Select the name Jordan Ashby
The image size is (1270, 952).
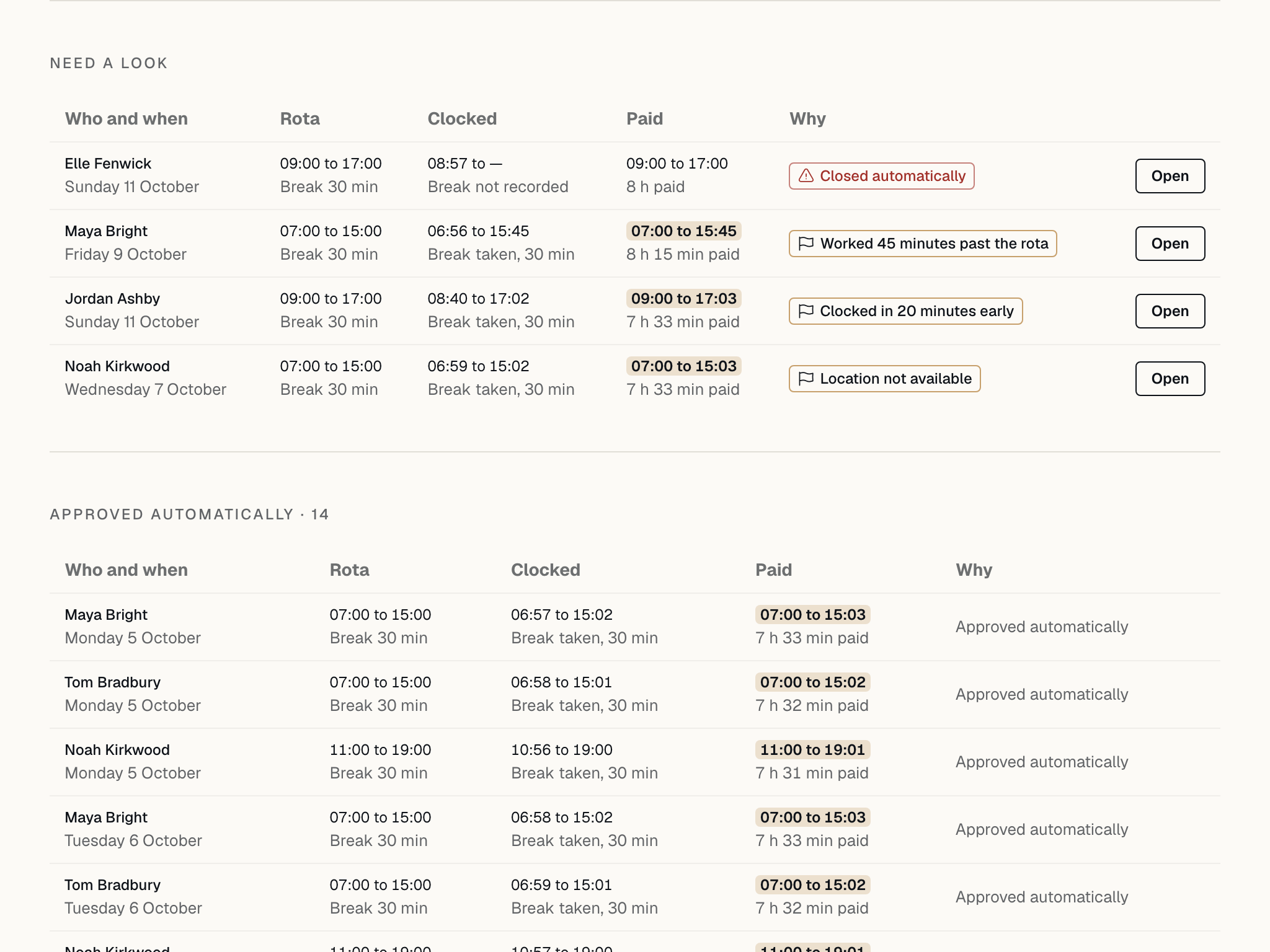pos(112,299)
